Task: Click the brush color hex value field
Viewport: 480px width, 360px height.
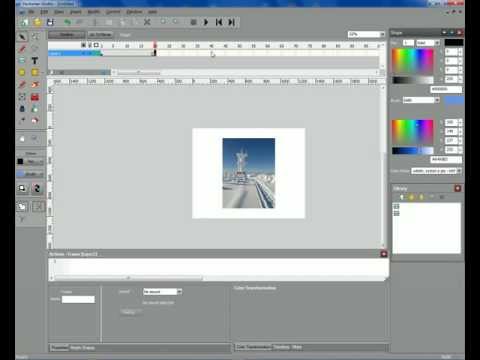Action: pos(446,160)
